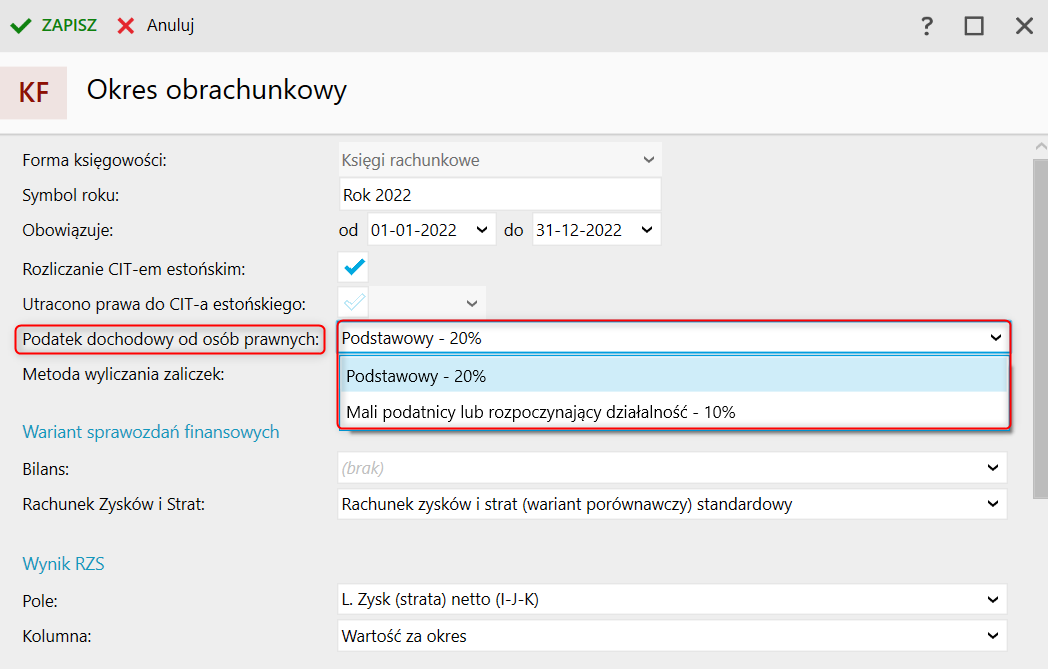Click the KF module logo icon
Screen dimensions: 1048x669
click(x=34, y=93)
